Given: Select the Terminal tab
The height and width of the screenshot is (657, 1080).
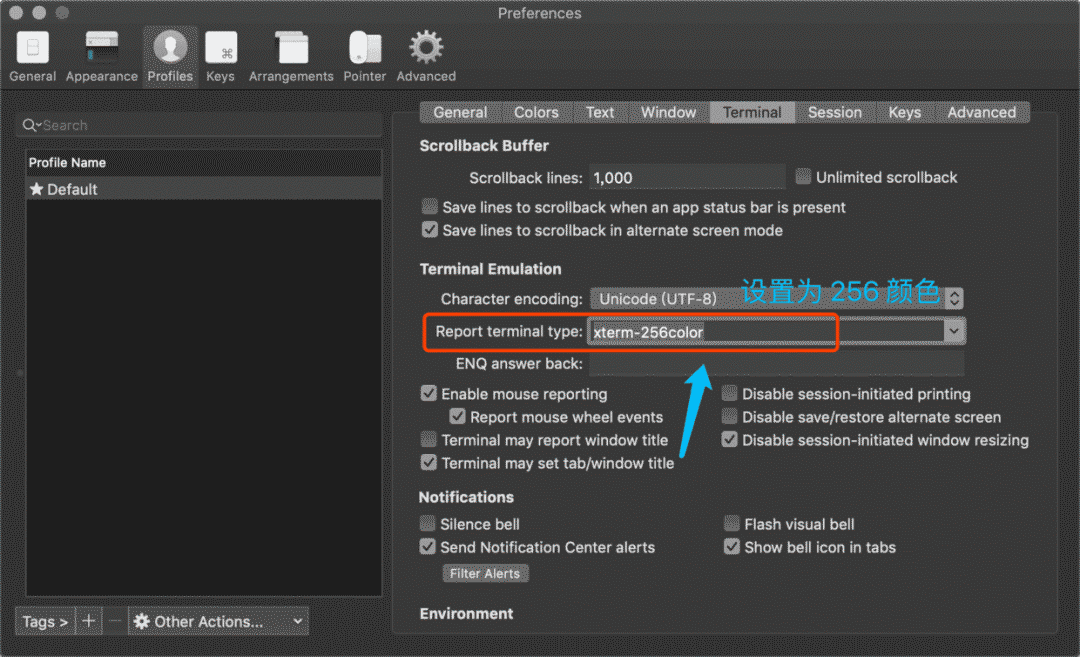Looking at the screenshot, I should pos(752,112).
